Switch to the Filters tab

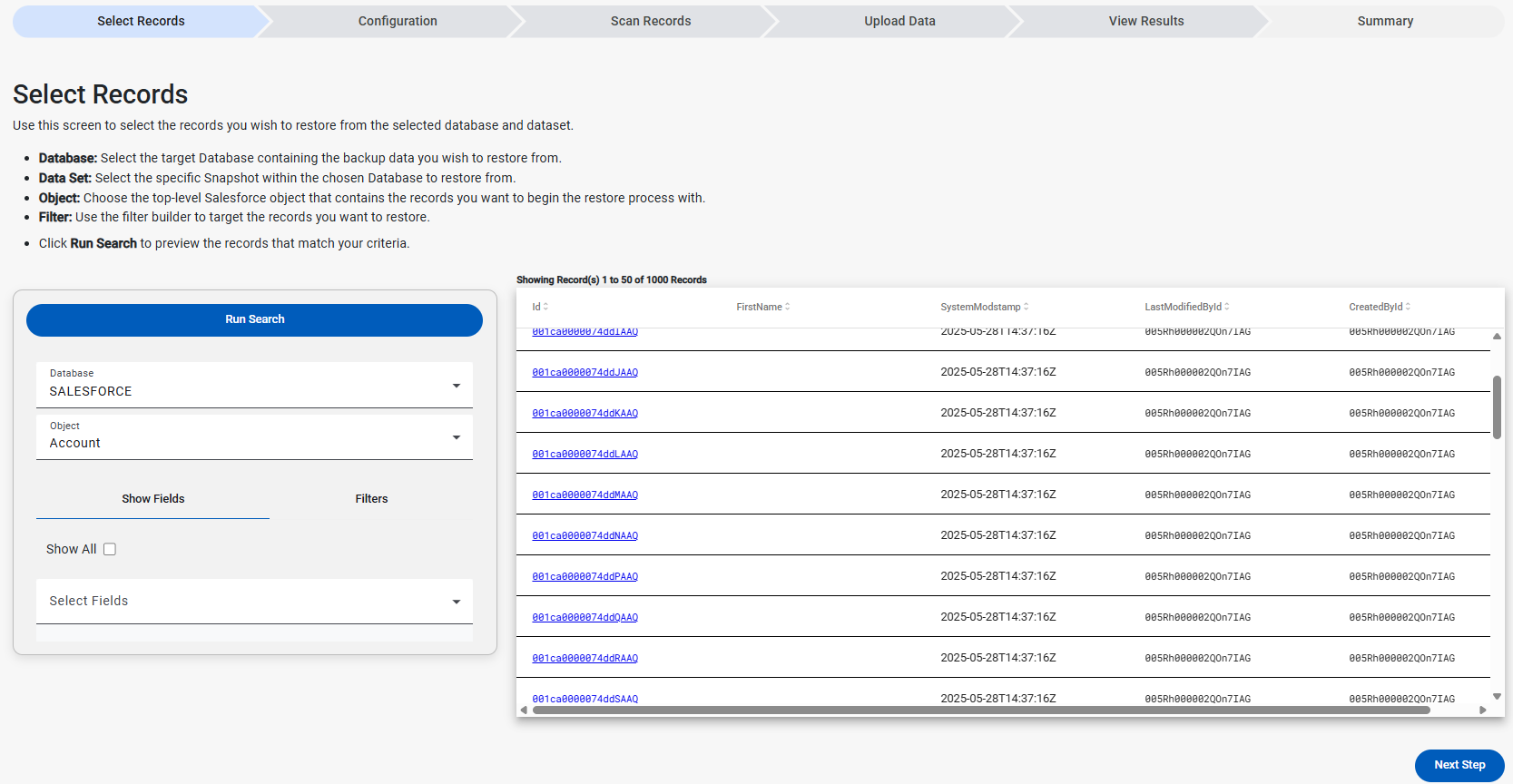371,499
